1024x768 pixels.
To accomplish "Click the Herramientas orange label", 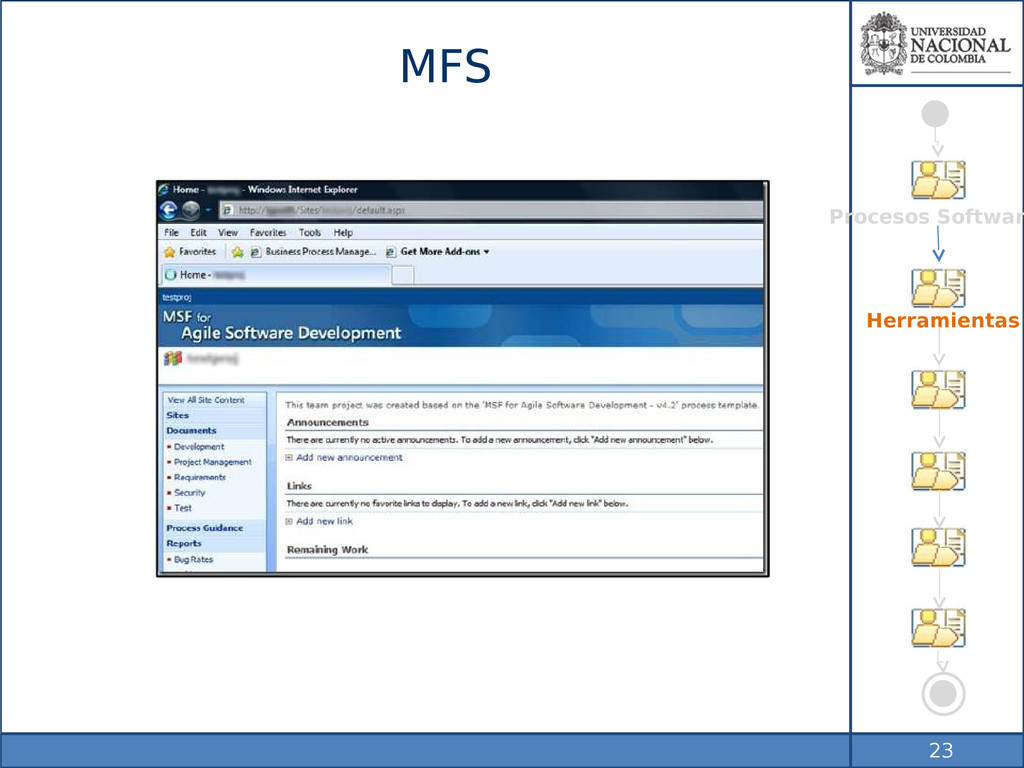I will [x=942, y=321].
